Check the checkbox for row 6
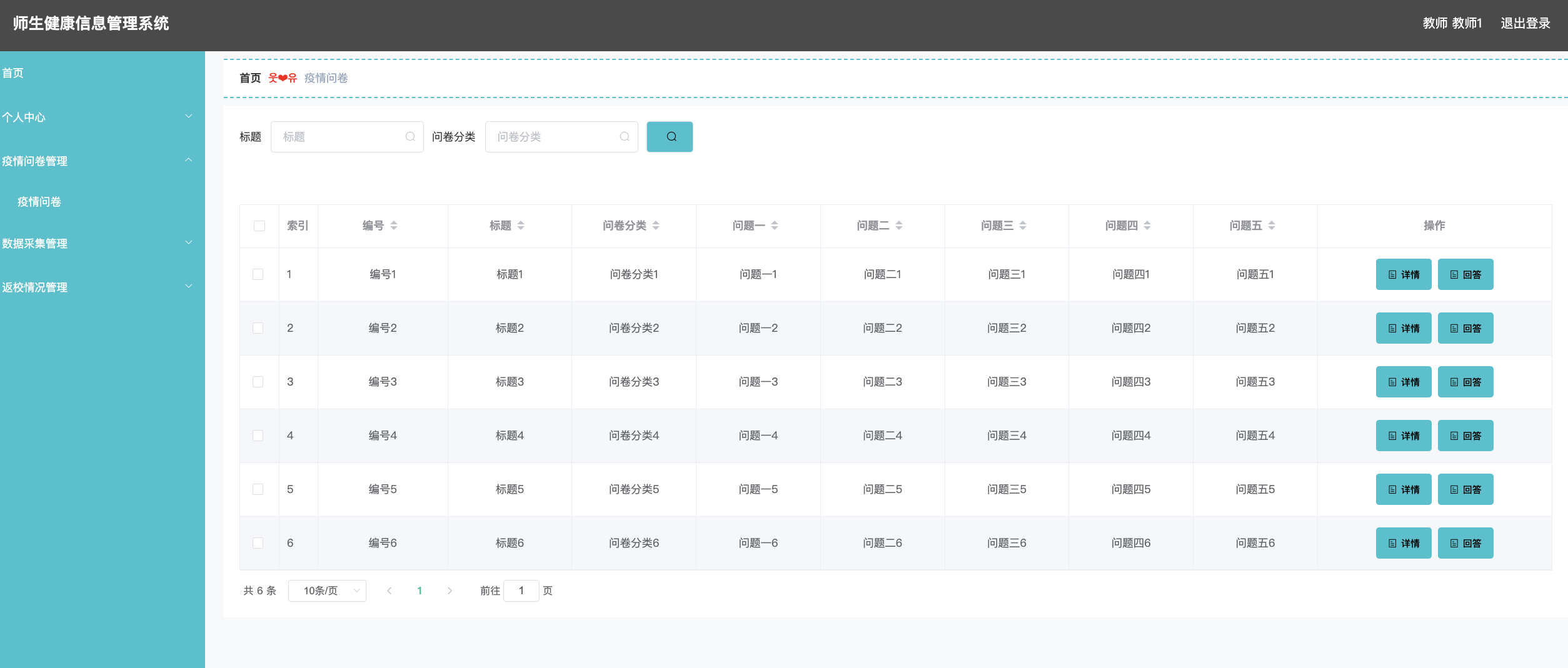The image size is (1568, 668). tap(258, 543)
